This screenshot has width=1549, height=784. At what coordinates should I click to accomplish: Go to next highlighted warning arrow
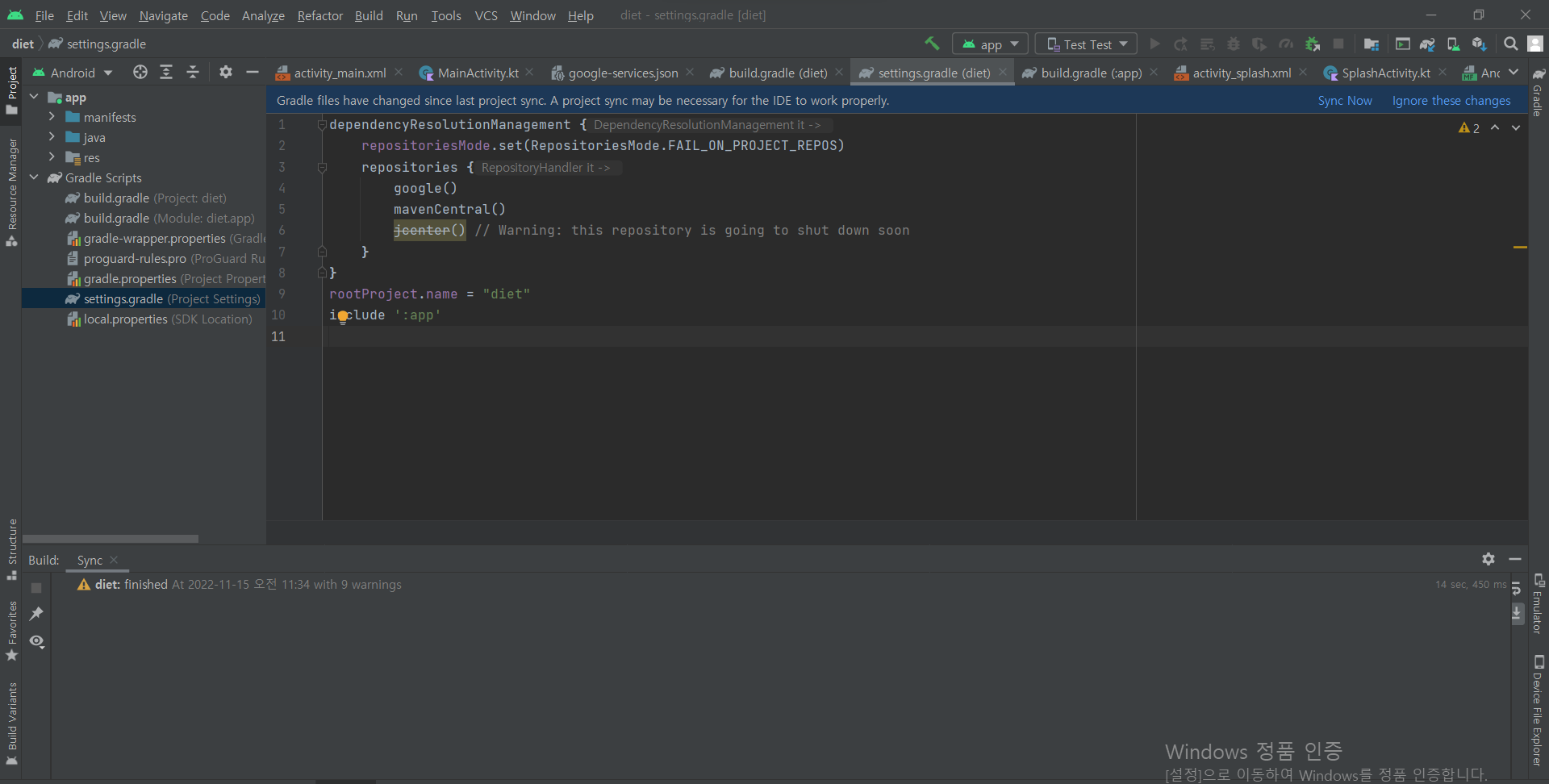pos(1516,127)
